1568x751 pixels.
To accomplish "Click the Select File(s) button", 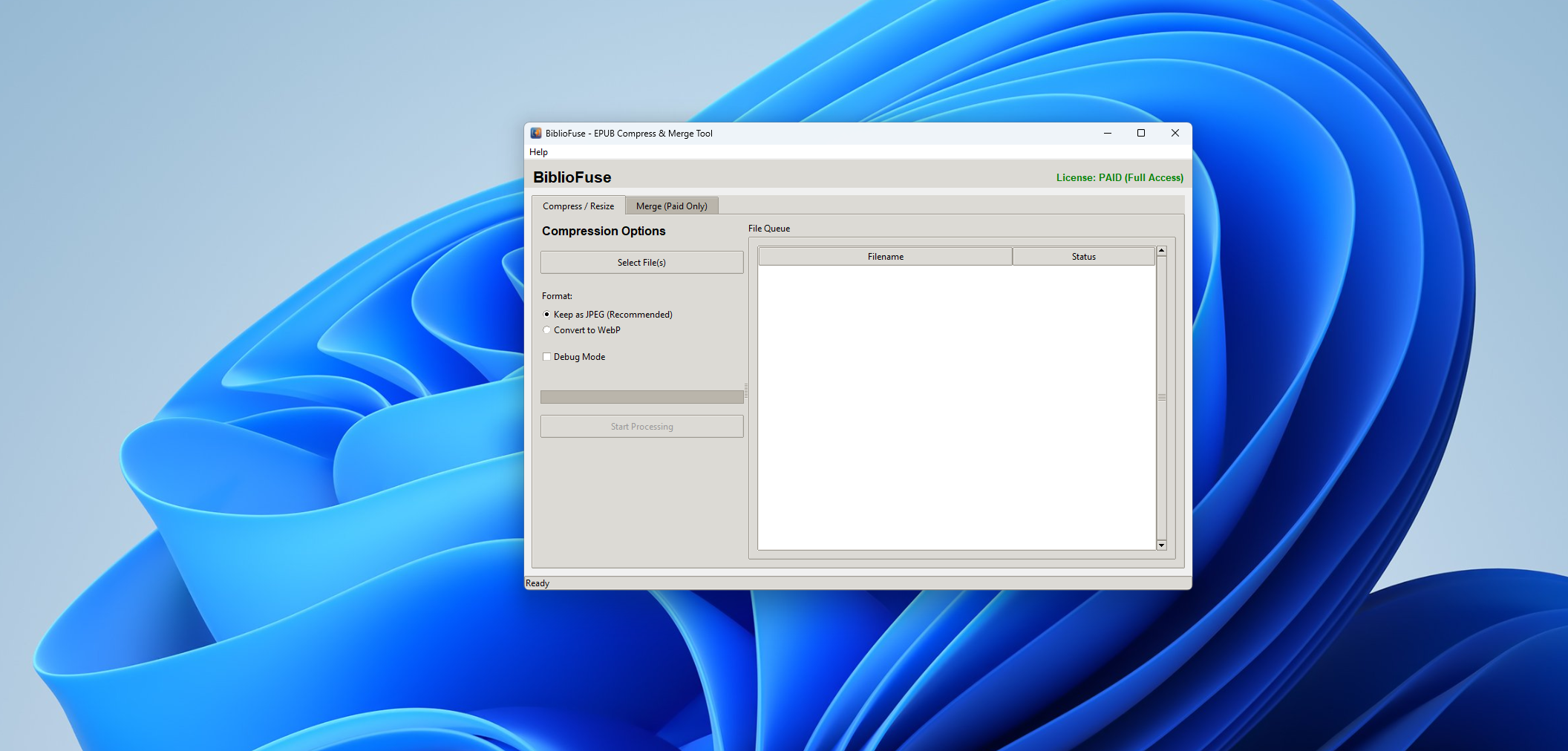I will (641, 262).
